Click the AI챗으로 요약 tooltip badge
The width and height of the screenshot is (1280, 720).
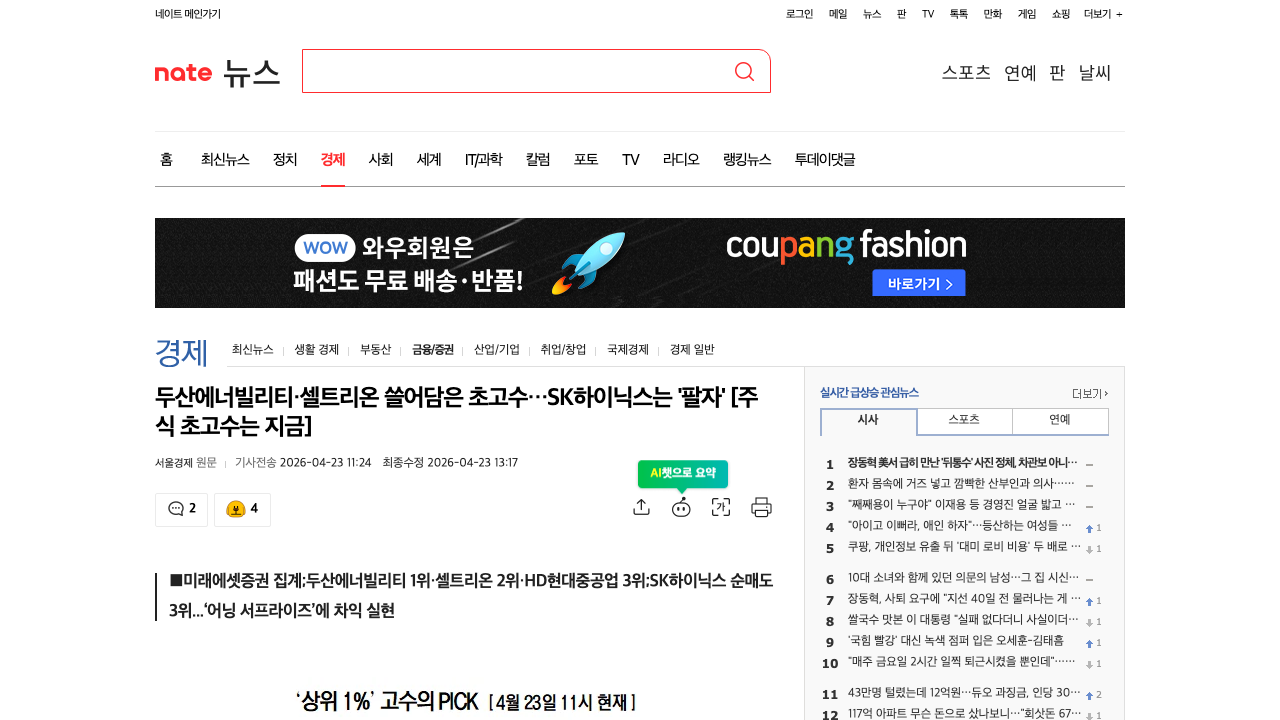click(683, 473)
